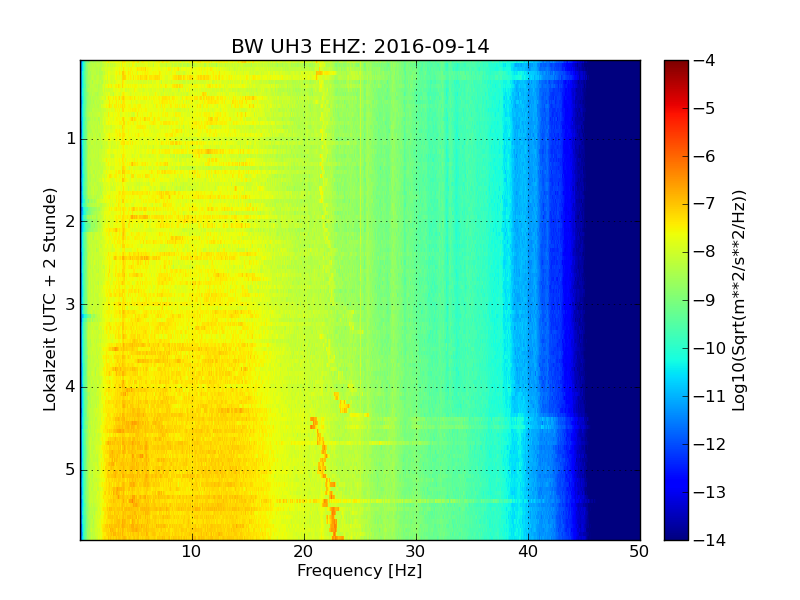This screenshot has height=600, width=800.
Task: Click the colorbar tick label −6
Action: coord(705,156)
